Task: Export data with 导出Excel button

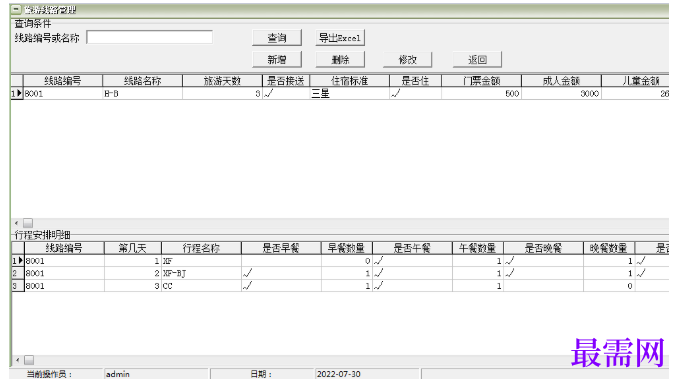Action: [x=340, y=38]
